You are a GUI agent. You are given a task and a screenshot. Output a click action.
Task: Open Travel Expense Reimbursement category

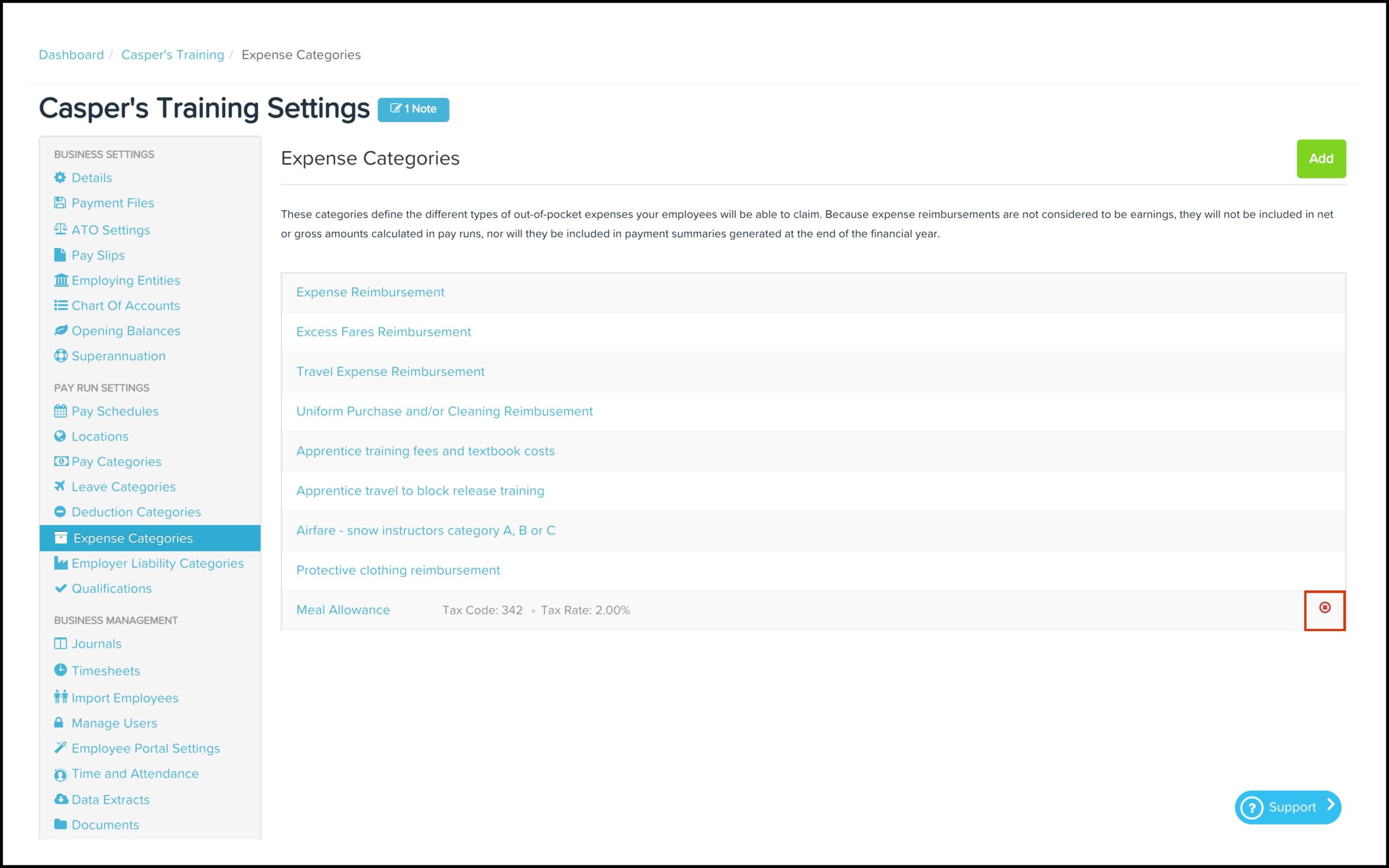pyautogui.click(x=390, y=372)
